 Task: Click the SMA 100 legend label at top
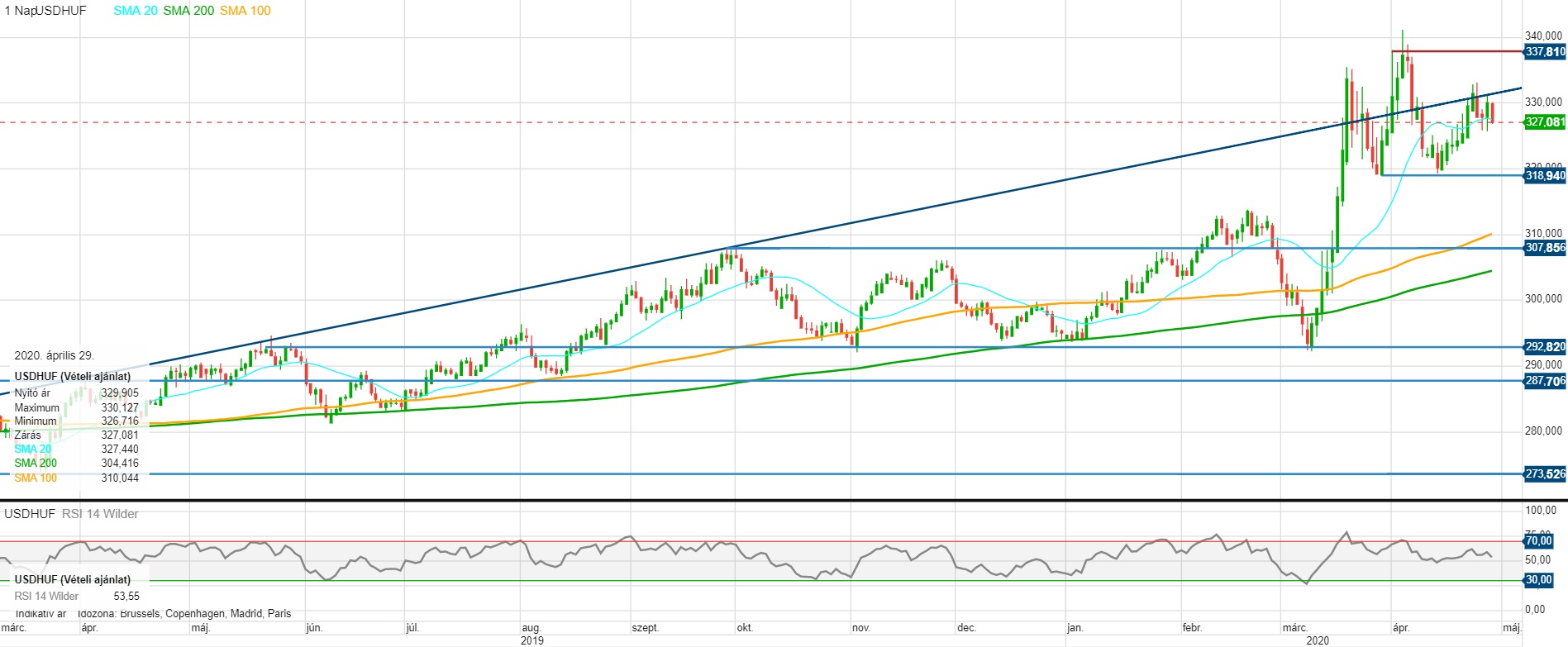[245, 11]
